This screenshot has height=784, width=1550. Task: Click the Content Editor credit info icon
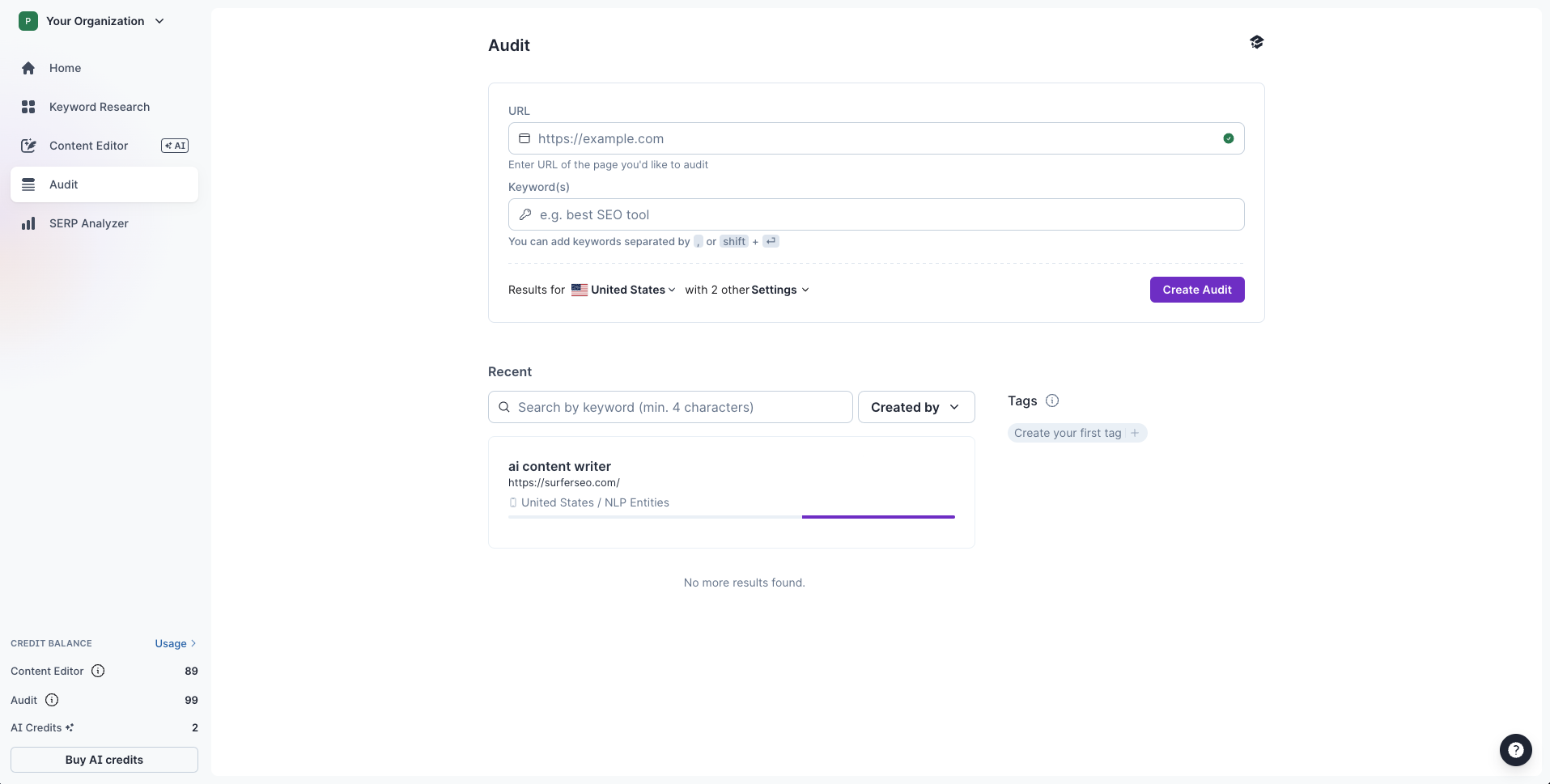(x=98, y=671)
